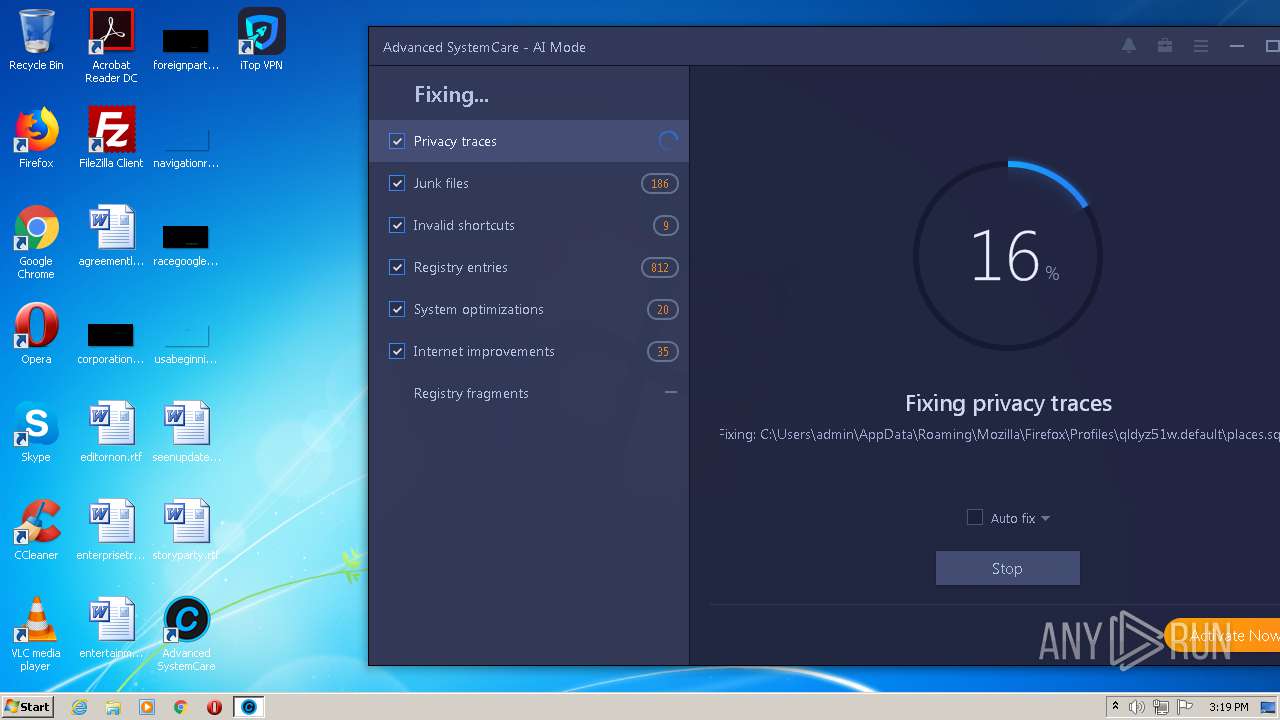This screenshot has height=720, width=1280.
Task: Stop the fixing process
Action: (1007, 568)
